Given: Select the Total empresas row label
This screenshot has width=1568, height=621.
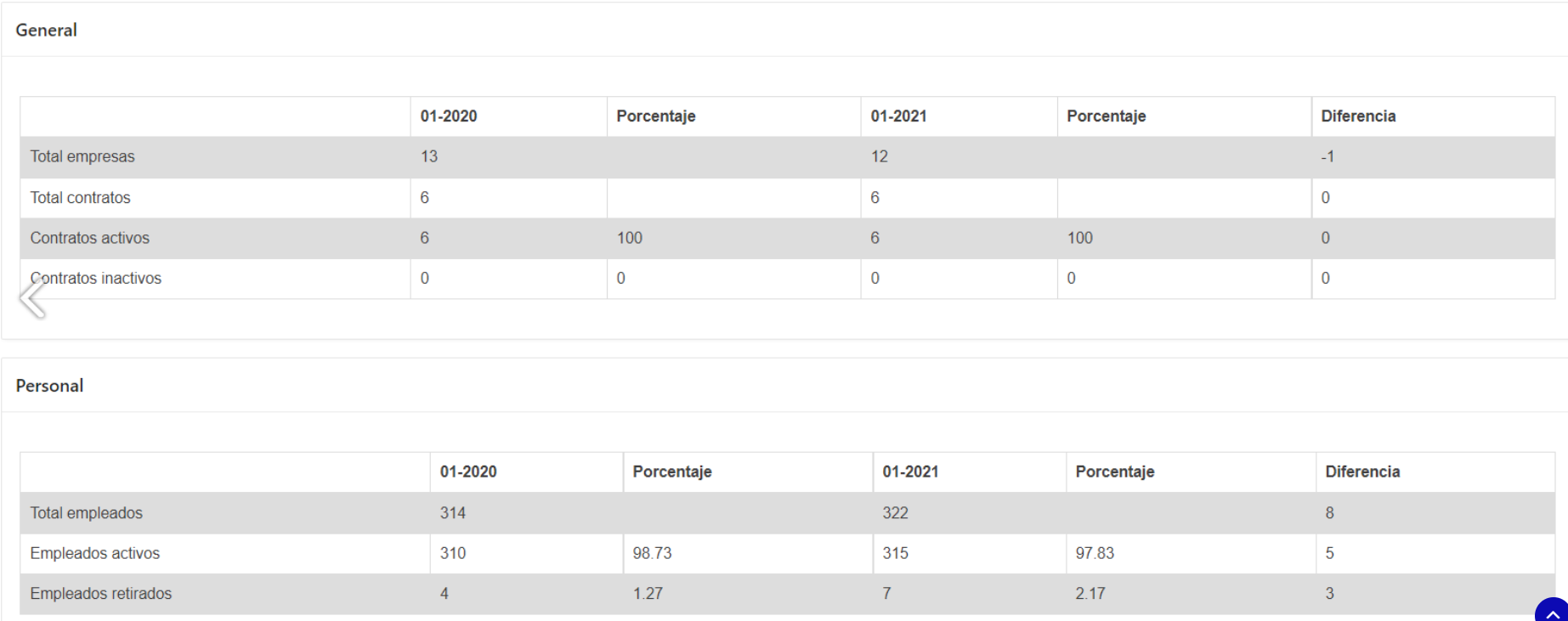Looking at the screenshot, I should [x=82, y=156].
